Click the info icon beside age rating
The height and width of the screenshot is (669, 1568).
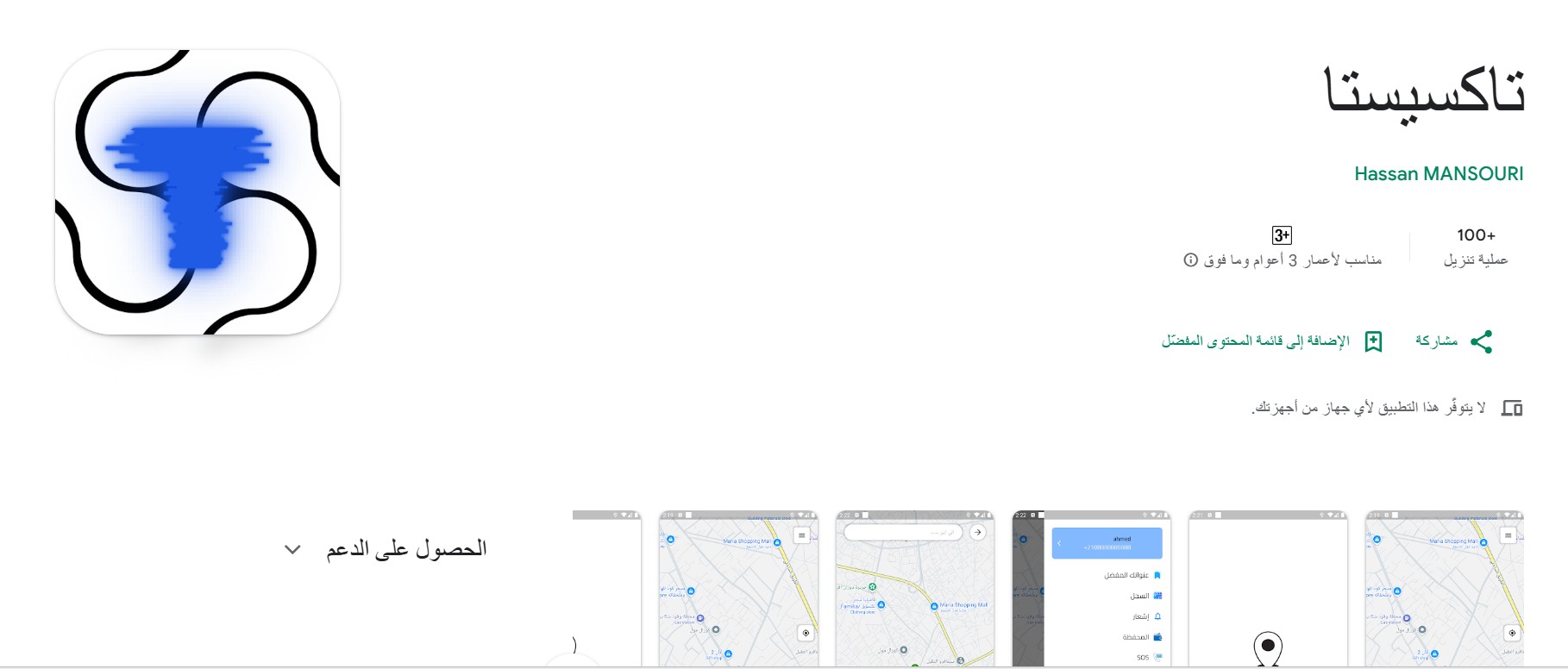click(x=1191, y=259)
